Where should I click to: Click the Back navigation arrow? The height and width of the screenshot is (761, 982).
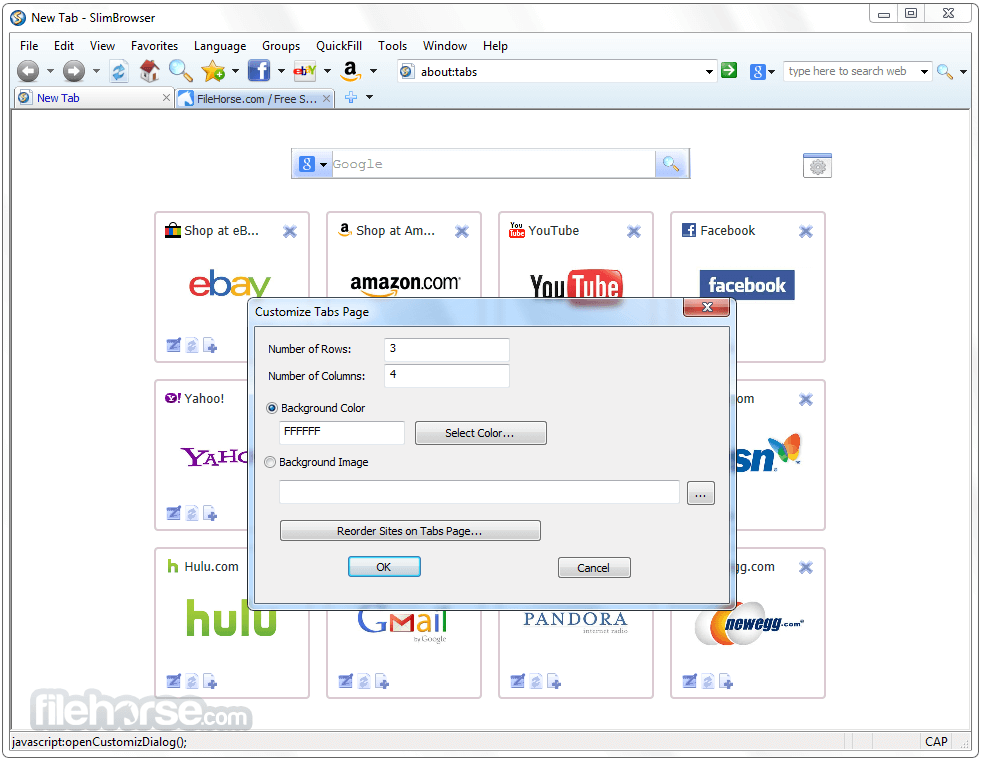point(28,71)
